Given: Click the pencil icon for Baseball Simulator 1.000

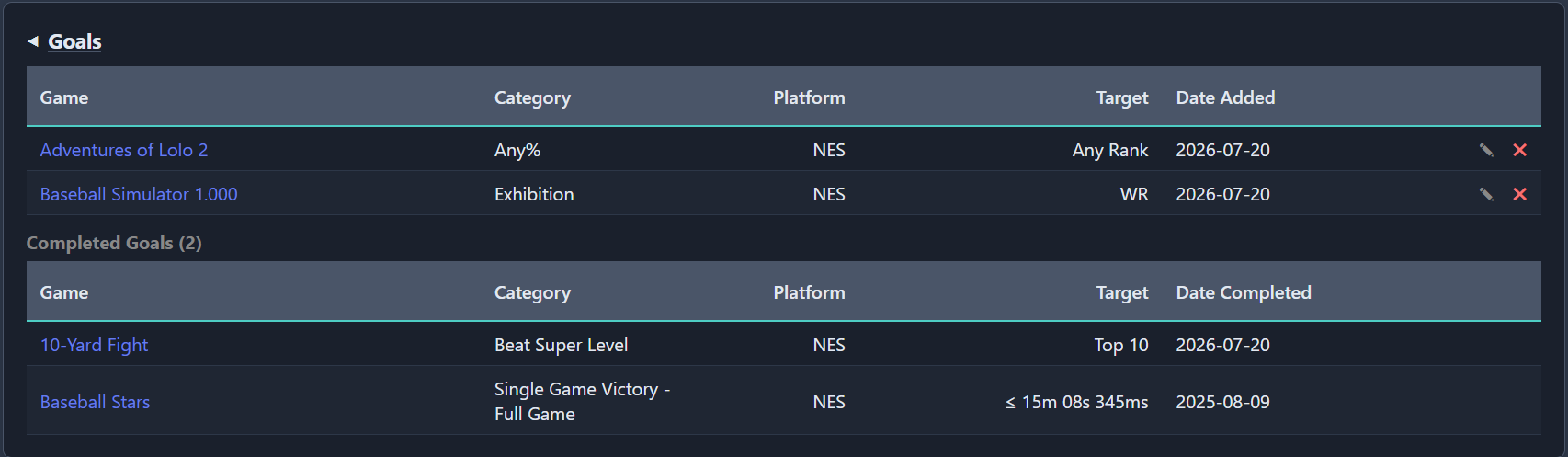Looking at the screenshot, I should click(1486, 194).
